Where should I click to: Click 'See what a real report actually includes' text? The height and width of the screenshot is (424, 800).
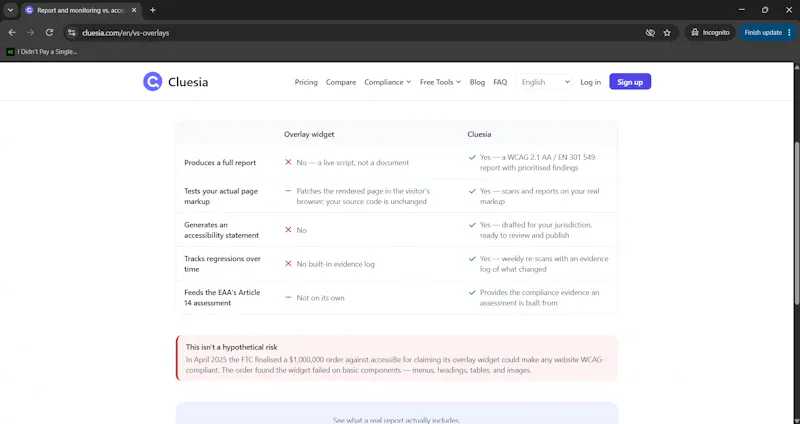396,420
